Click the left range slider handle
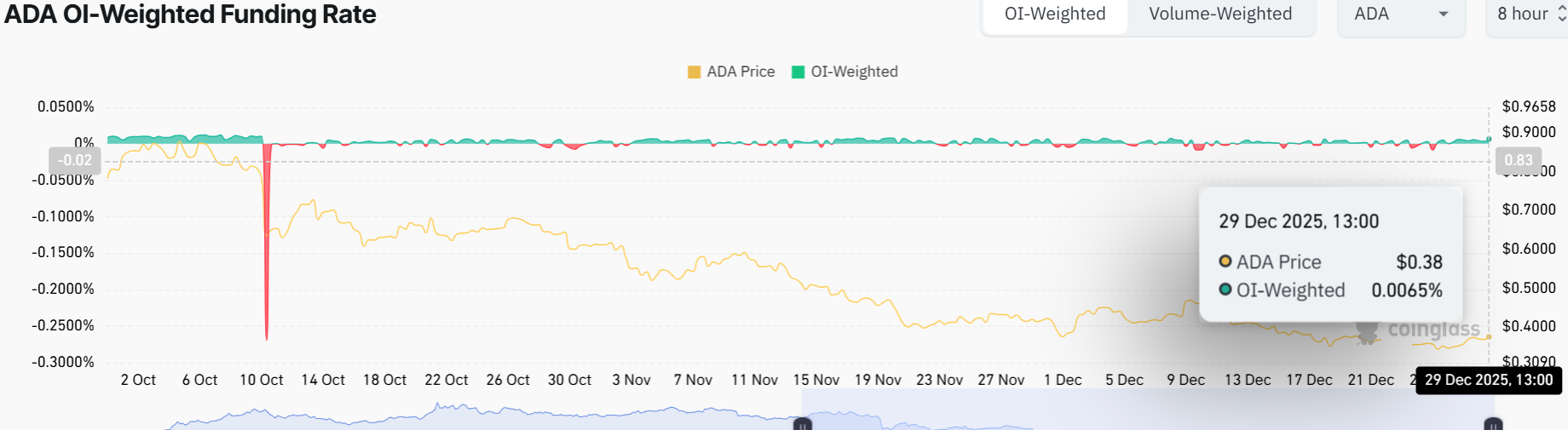The height and width of the screenshot is (430, 1568). 803,423
